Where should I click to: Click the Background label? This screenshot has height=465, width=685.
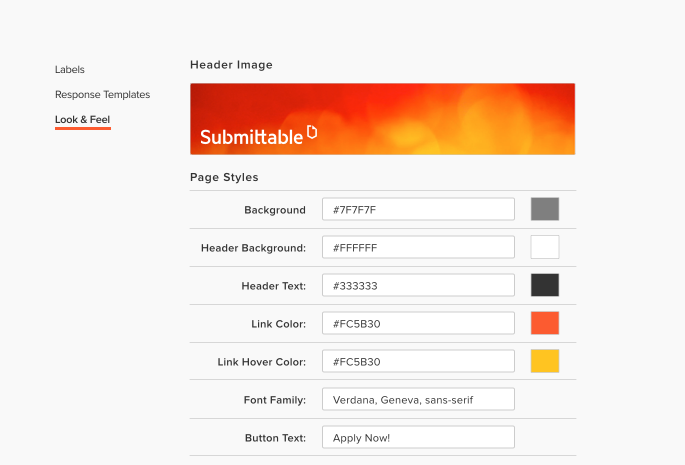[275, 210]
